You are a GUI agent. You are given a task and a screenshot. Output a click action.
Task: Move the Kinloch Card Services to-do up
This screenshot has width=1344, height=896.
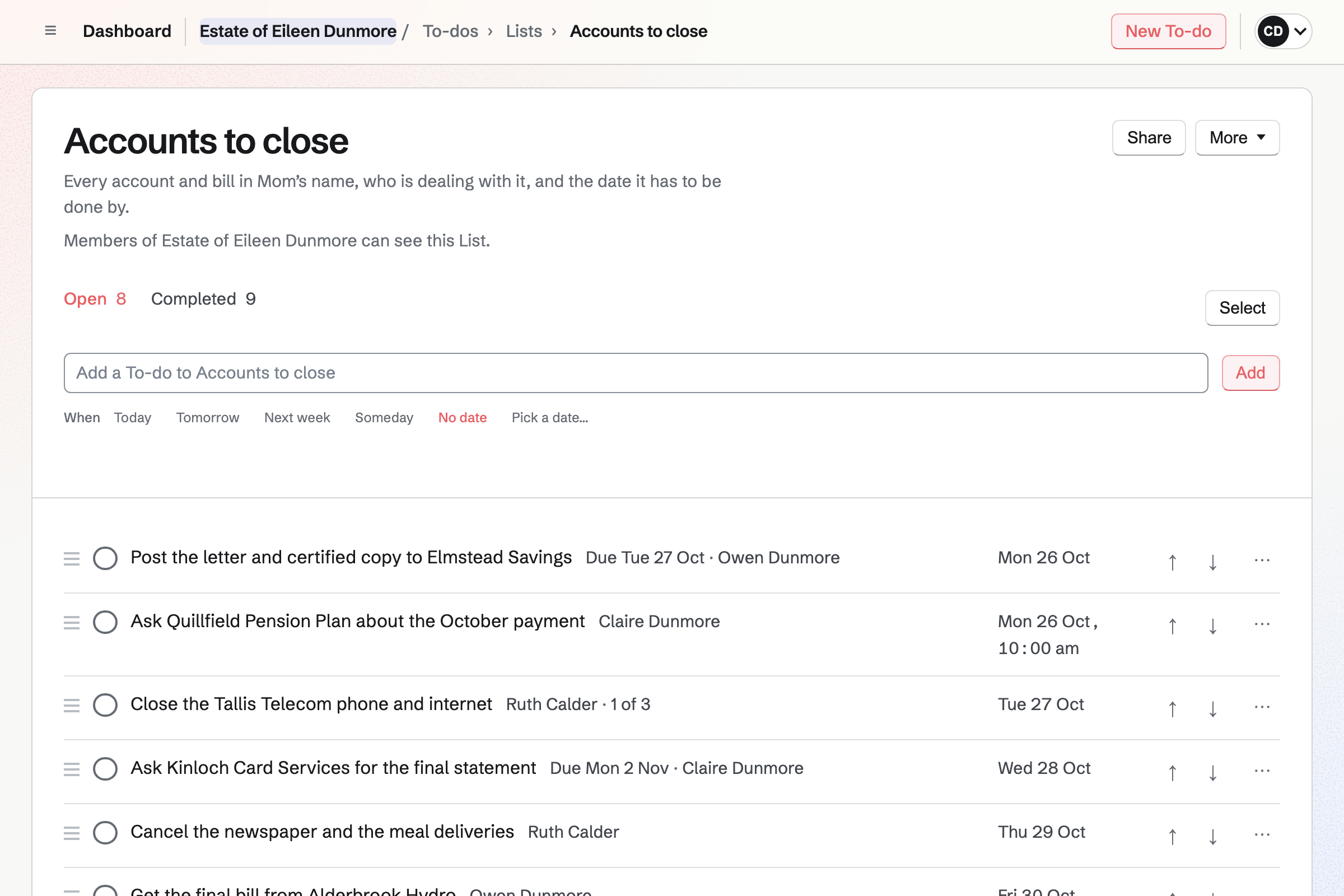click(1172, 772)
